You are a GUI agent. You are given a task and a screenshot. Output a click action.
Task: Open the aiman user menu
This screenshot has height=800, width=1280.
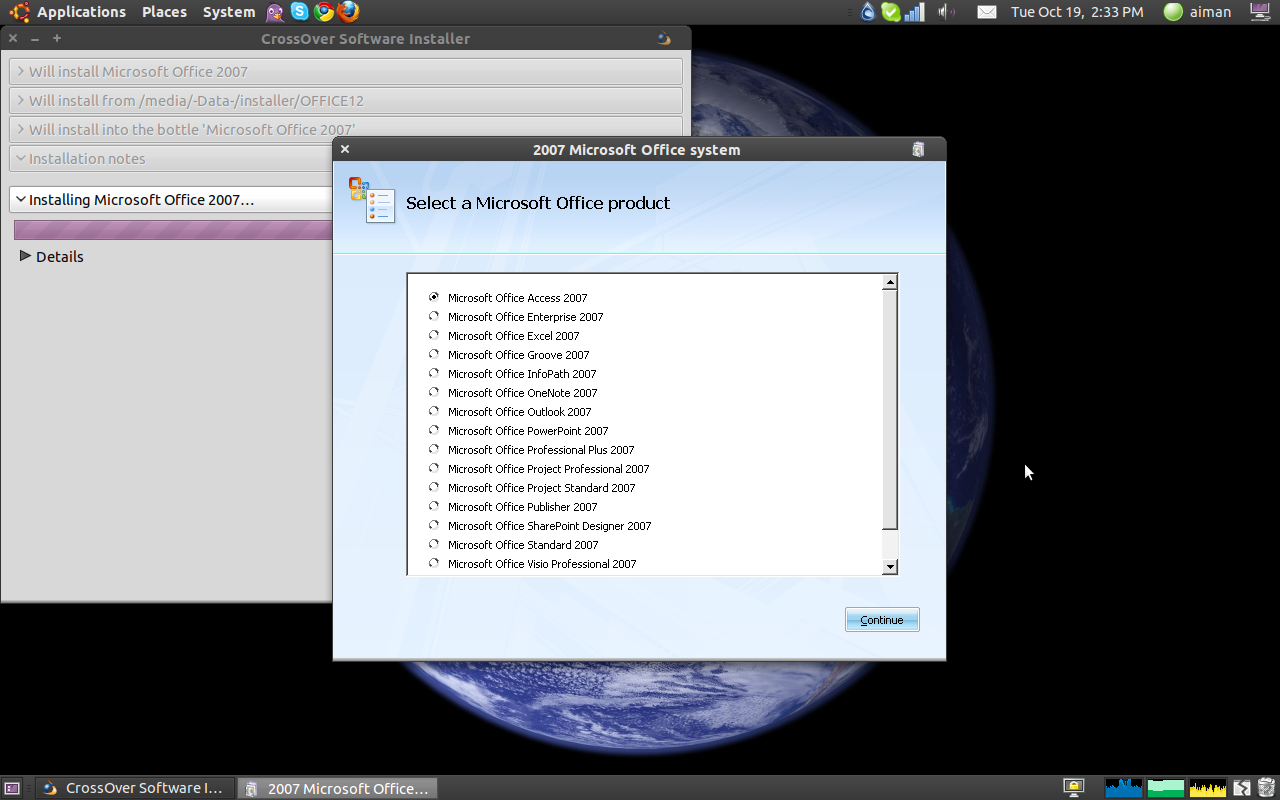point(1210,12)
